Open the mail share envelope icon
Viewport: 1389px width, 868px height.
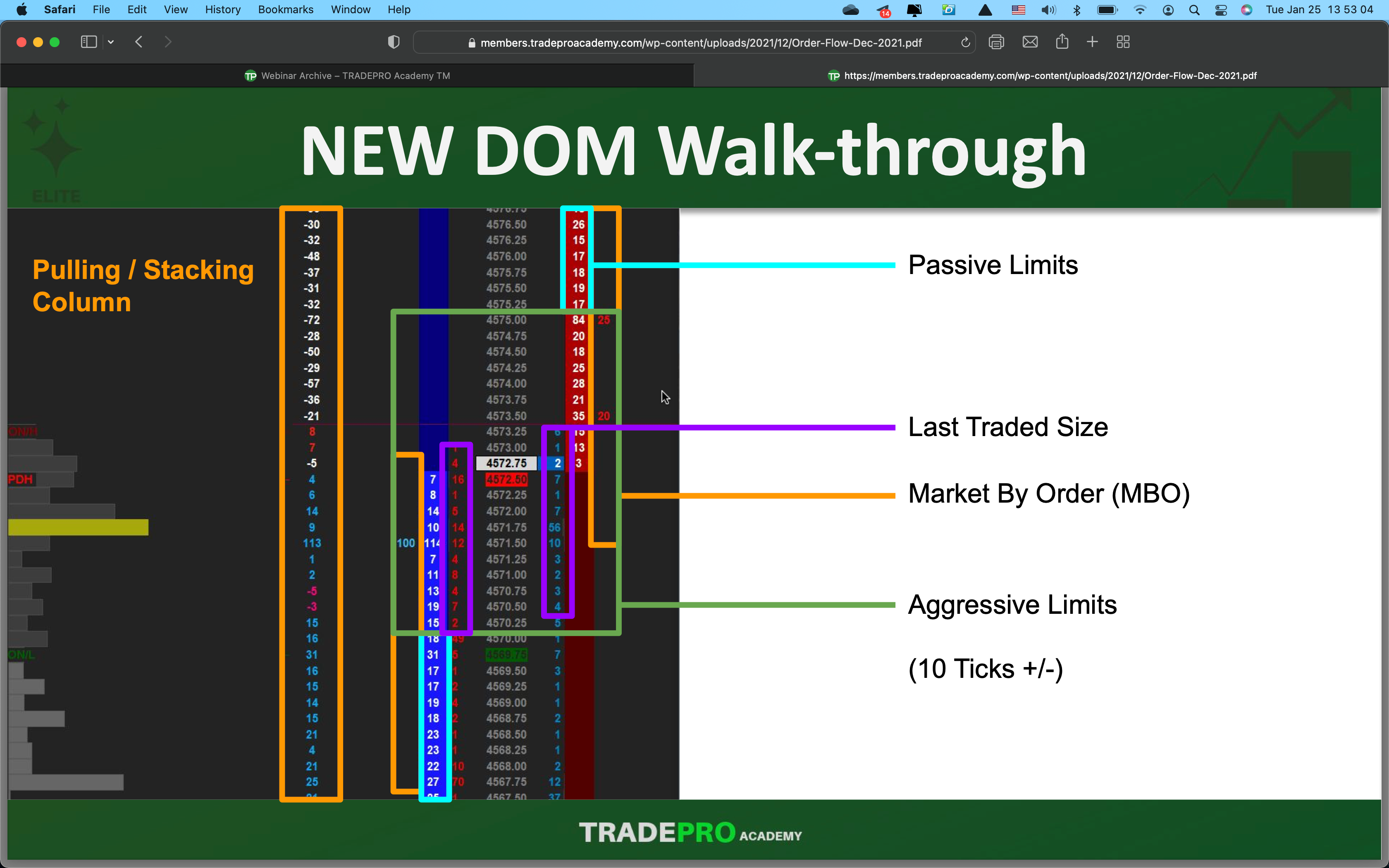point(1030,42)
